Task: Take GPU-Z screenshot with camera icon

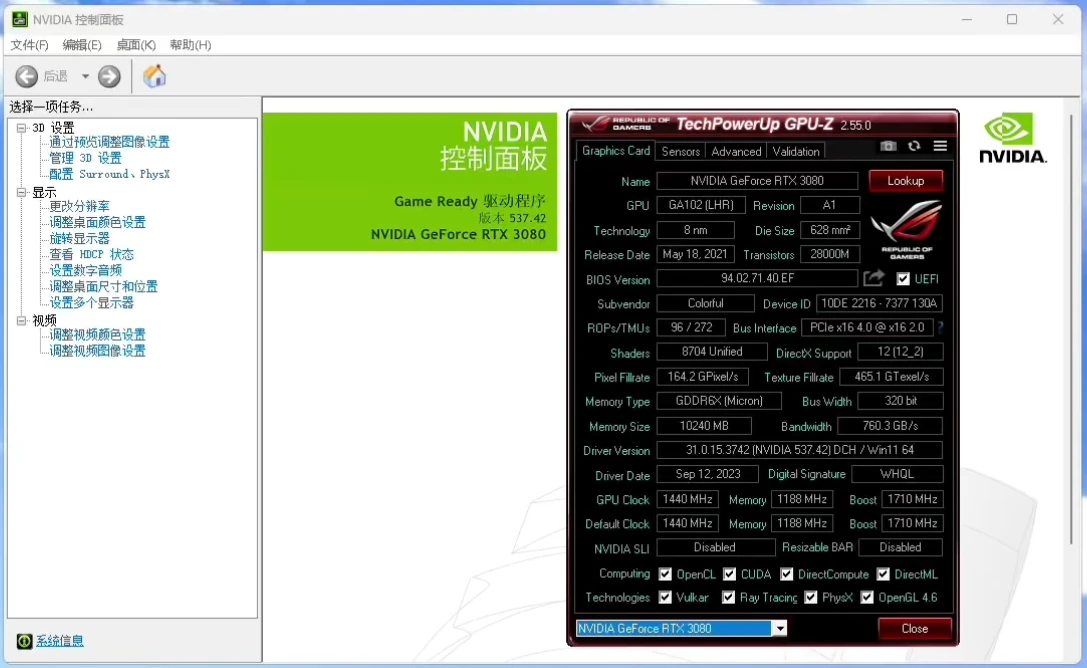Action: click(888, 146)
